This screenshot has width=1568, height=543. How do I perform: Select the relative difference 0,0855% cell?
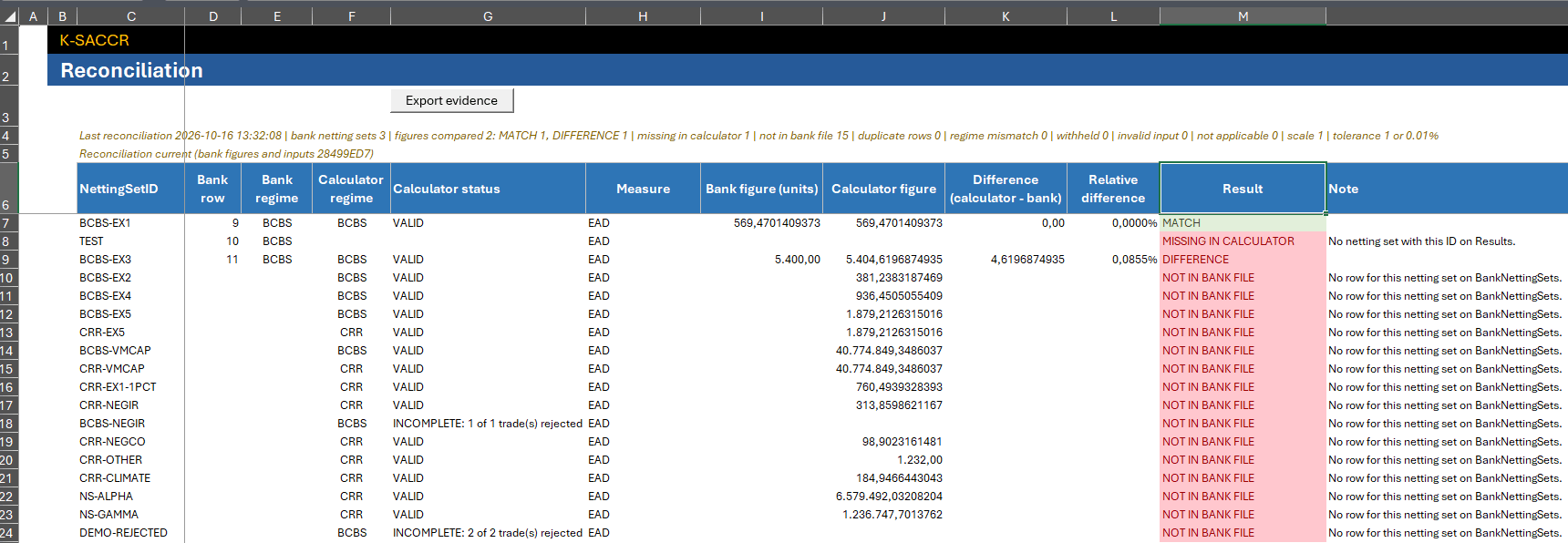[1113, 260]
